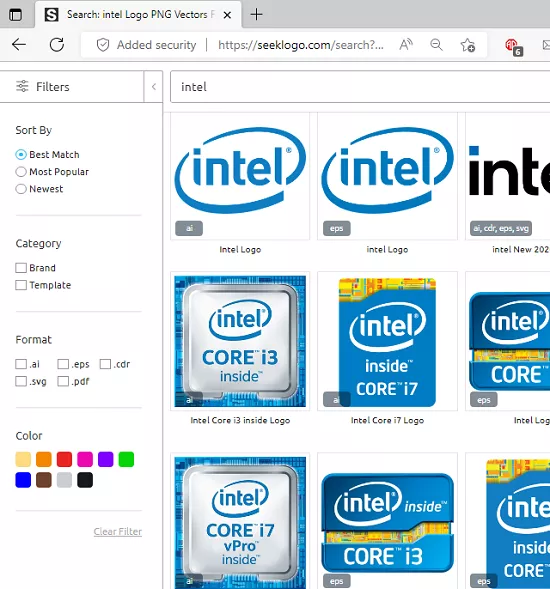
Task: Collapse the Filters sidebar chevron
Action: (154, 87)
